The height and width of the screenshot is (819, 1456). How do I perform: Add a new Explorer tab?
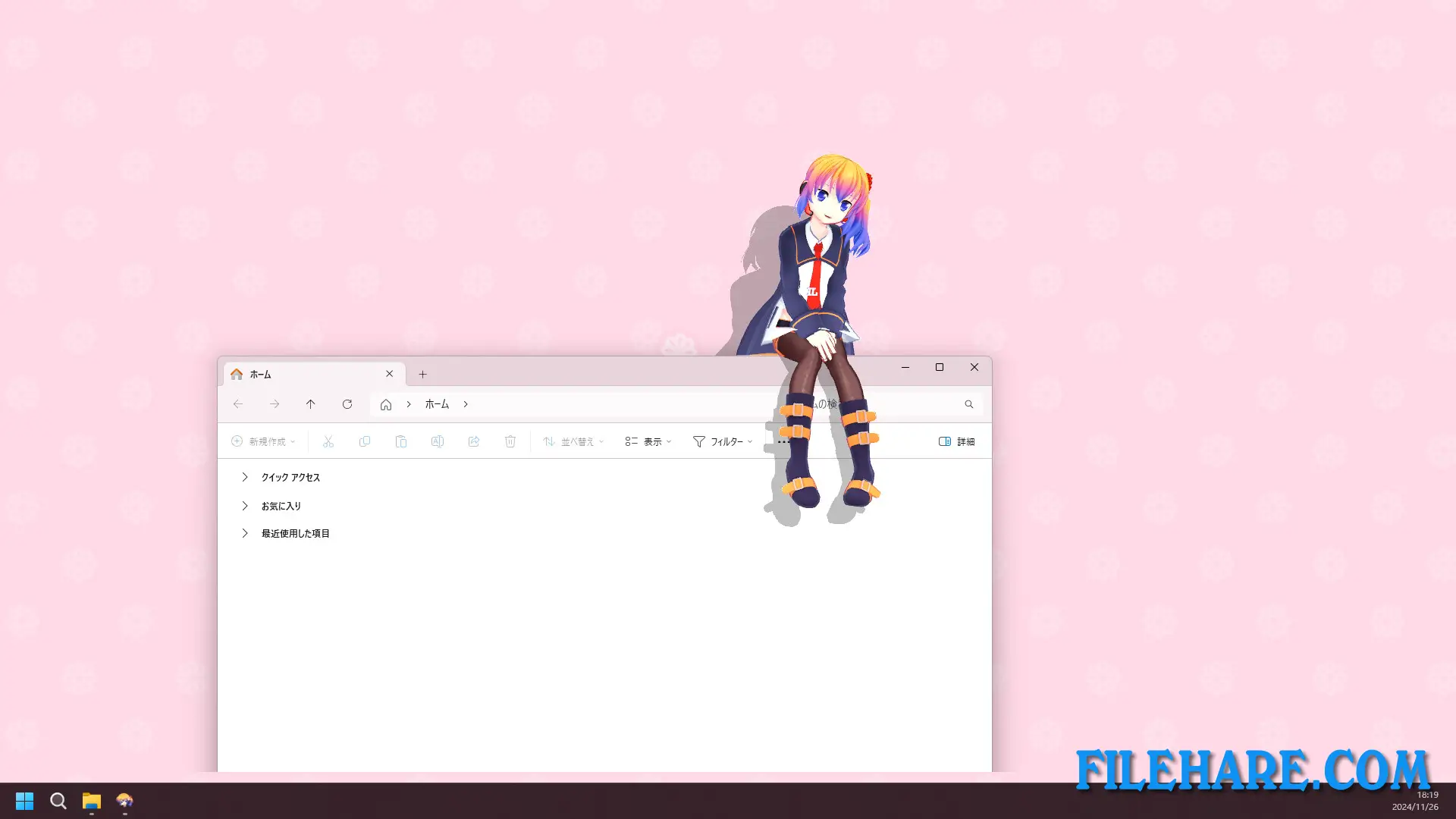click(423, 374)
